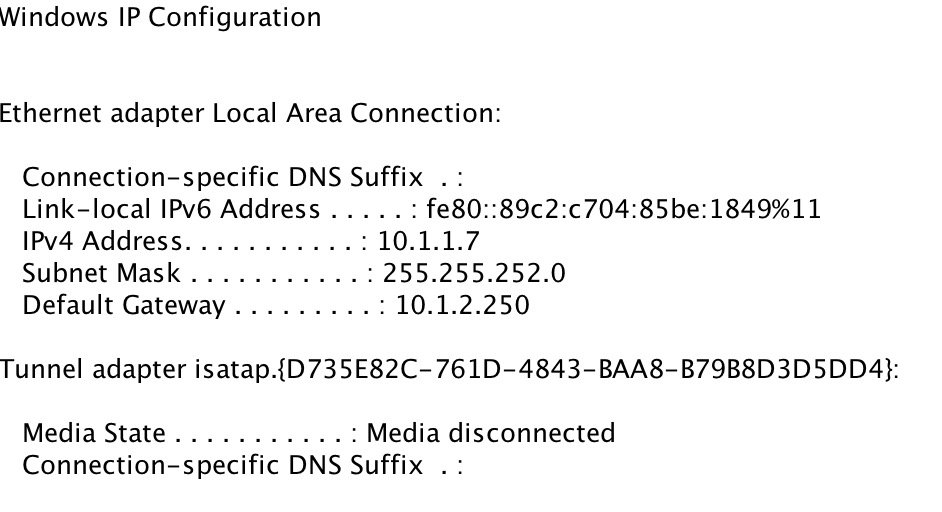Image resolution: width=942 pixels, height=512 pixels.
Task: Click the Tunnel adapter isatap heading text
Action: point(136,369)
